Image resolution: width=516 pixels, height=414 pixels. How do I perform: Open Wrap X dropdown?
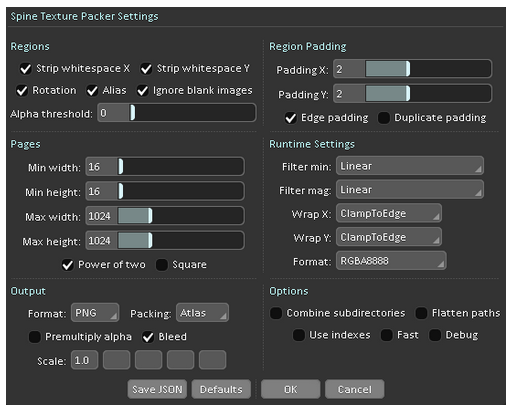pos(389,213)
